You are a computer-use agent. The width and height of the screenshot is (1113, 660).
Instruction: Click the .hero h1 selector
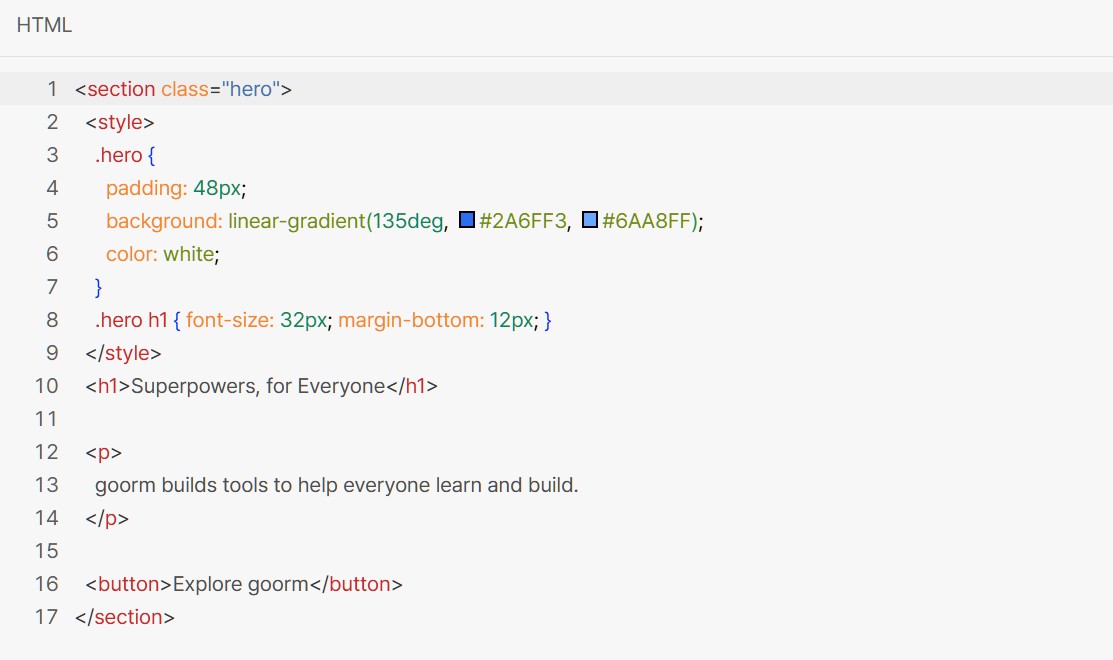tap(131, 320)
